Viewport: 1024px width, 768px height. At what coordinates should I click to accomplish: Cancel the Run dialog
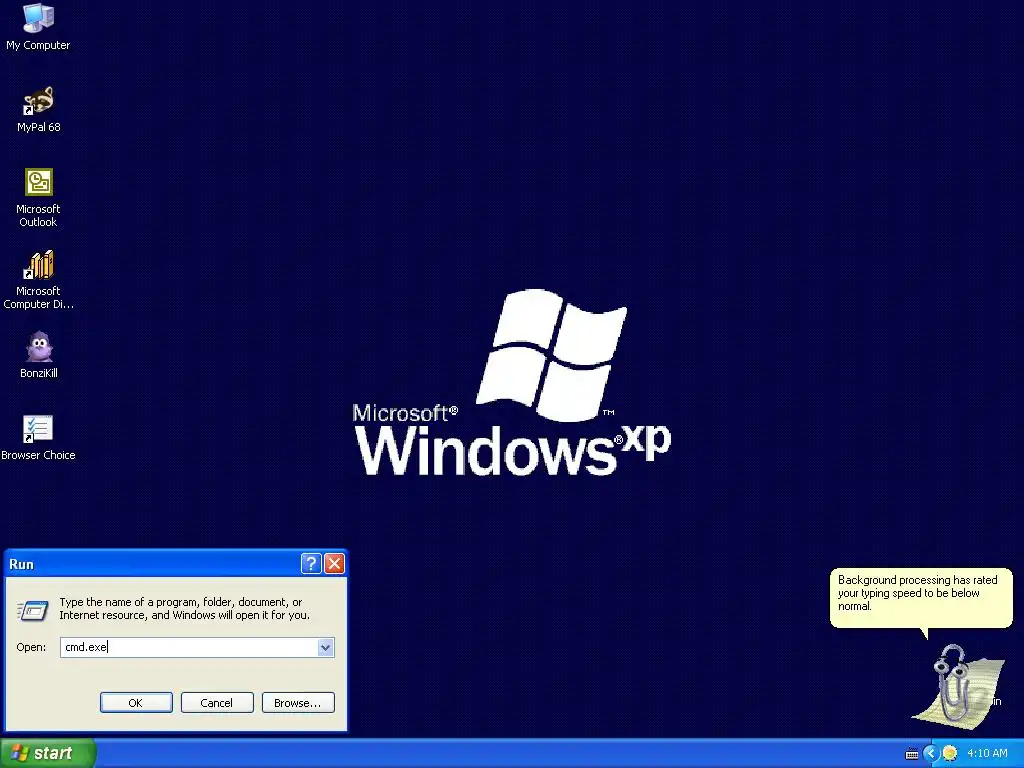217,703
